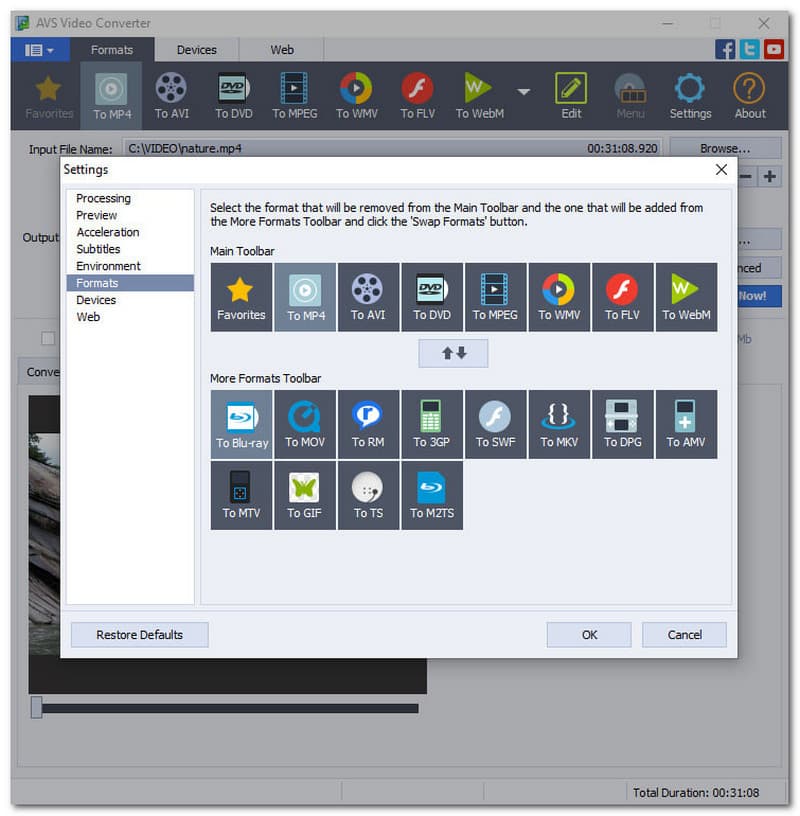800x816 pixels.
Task: Open the Facebook link icon
Action: (725, 50)
